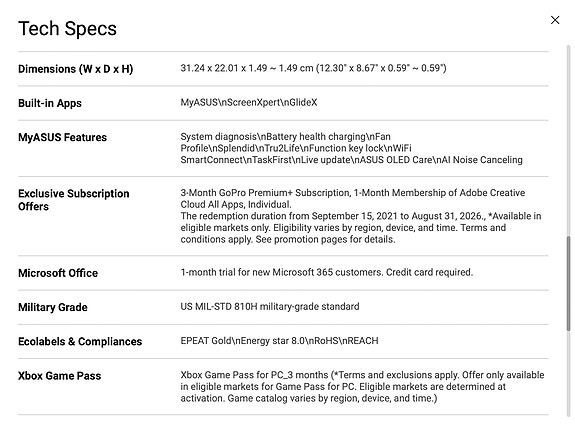Click the Xbox Game Pass for PC description
Screen dimensions: 575x429
coord(362,386)
